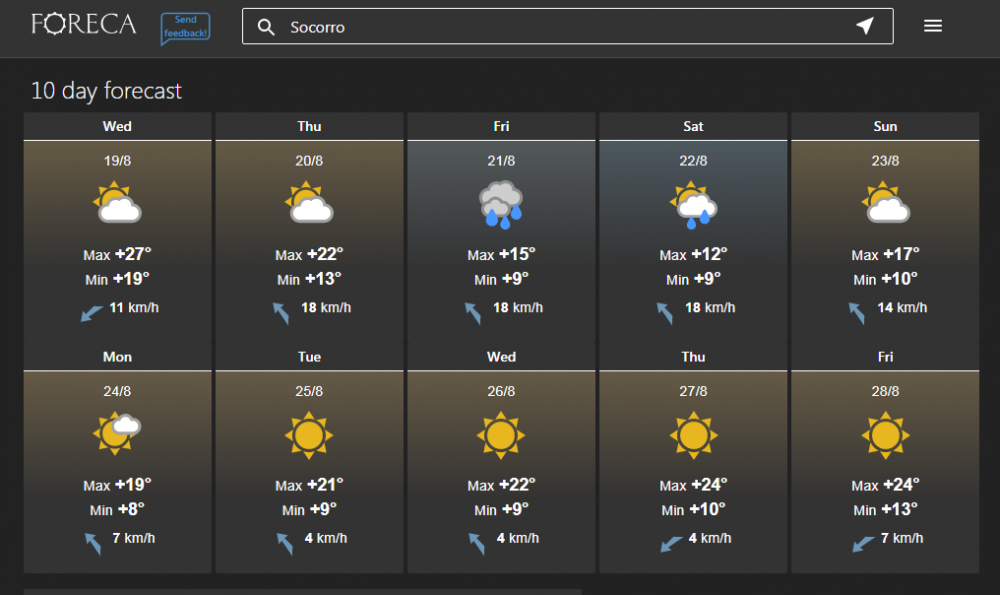Screen dimensions: 1000x595
Task: Click the Foreca logo
Action: (83, 25)
